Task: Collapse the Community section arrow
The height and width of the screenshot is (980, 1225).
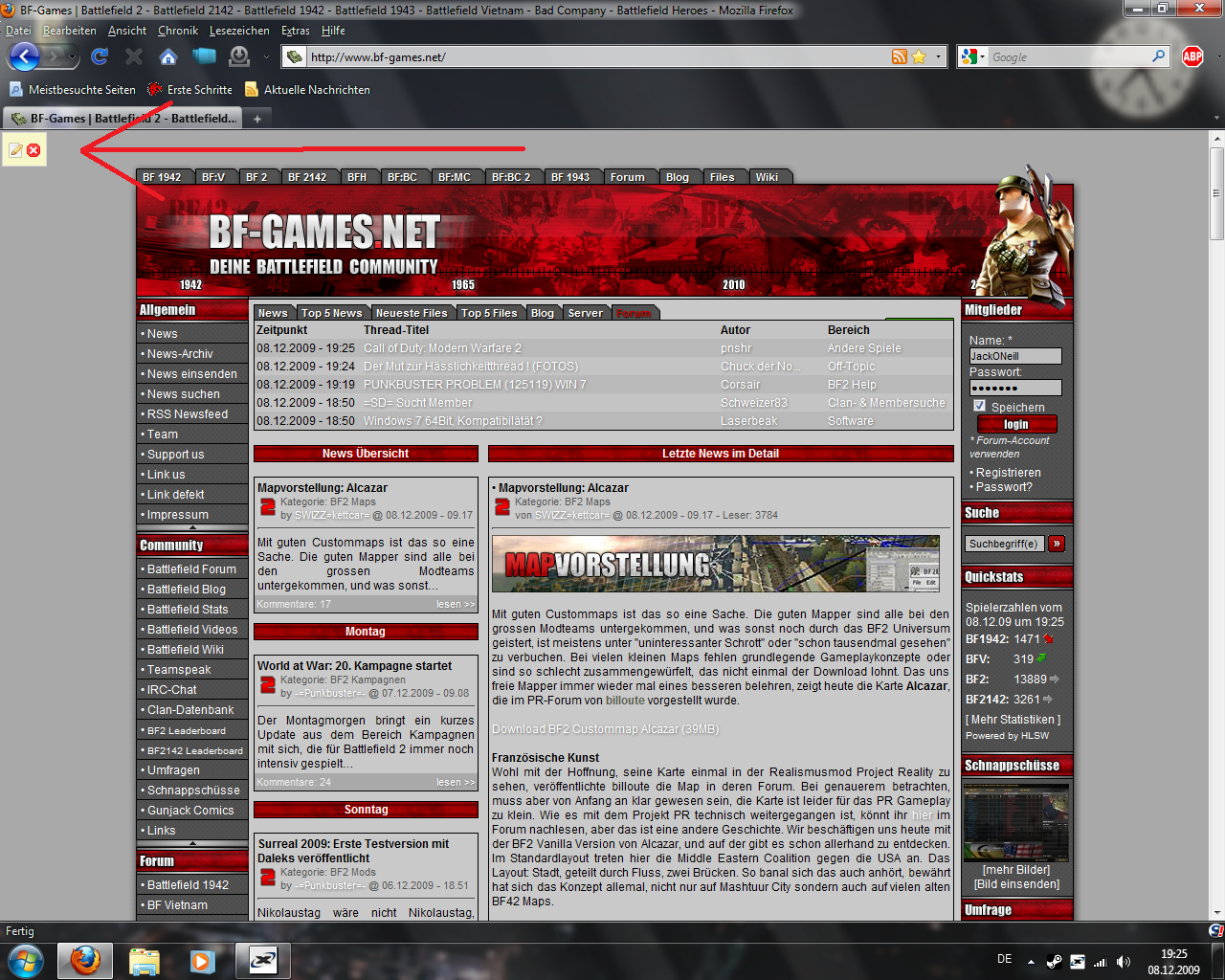Action: (192, 843)
